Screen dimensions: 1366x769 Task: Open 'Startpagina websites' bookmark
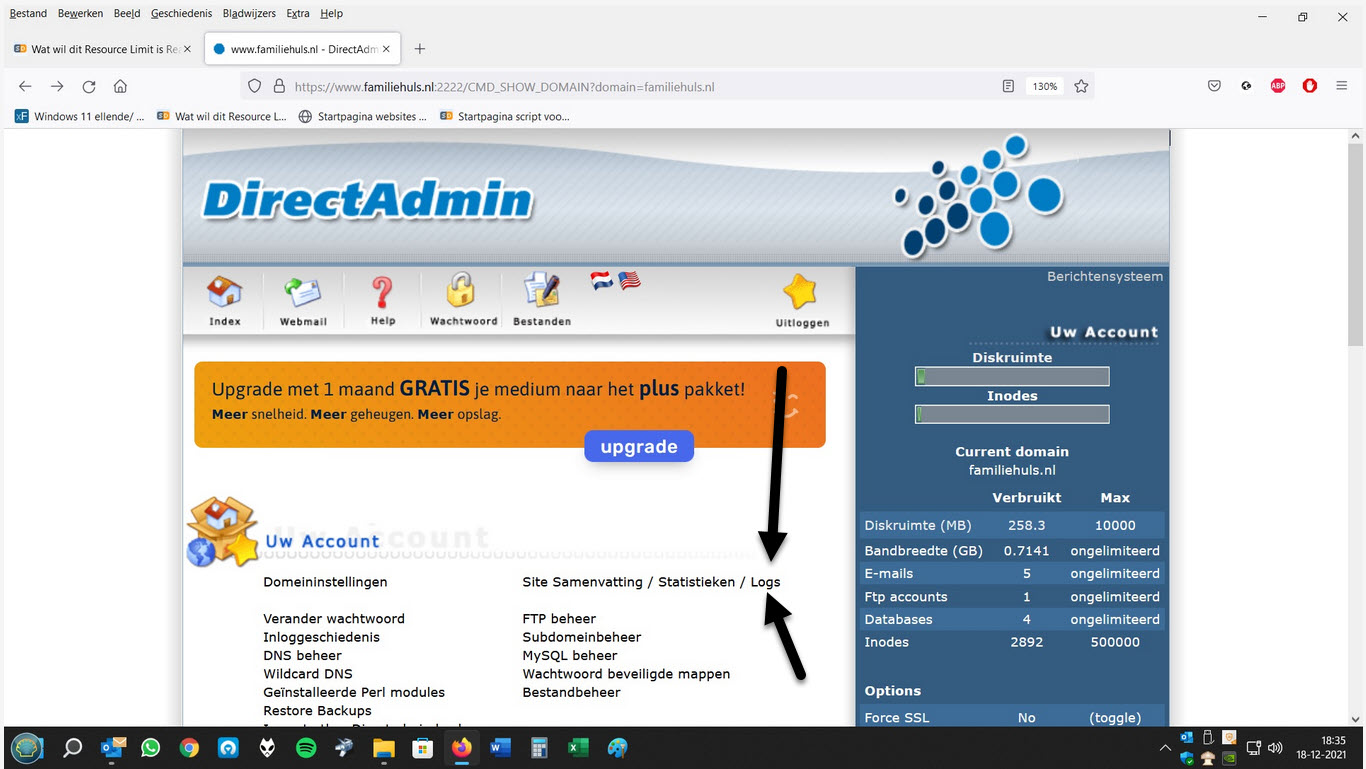coord(363,116)
